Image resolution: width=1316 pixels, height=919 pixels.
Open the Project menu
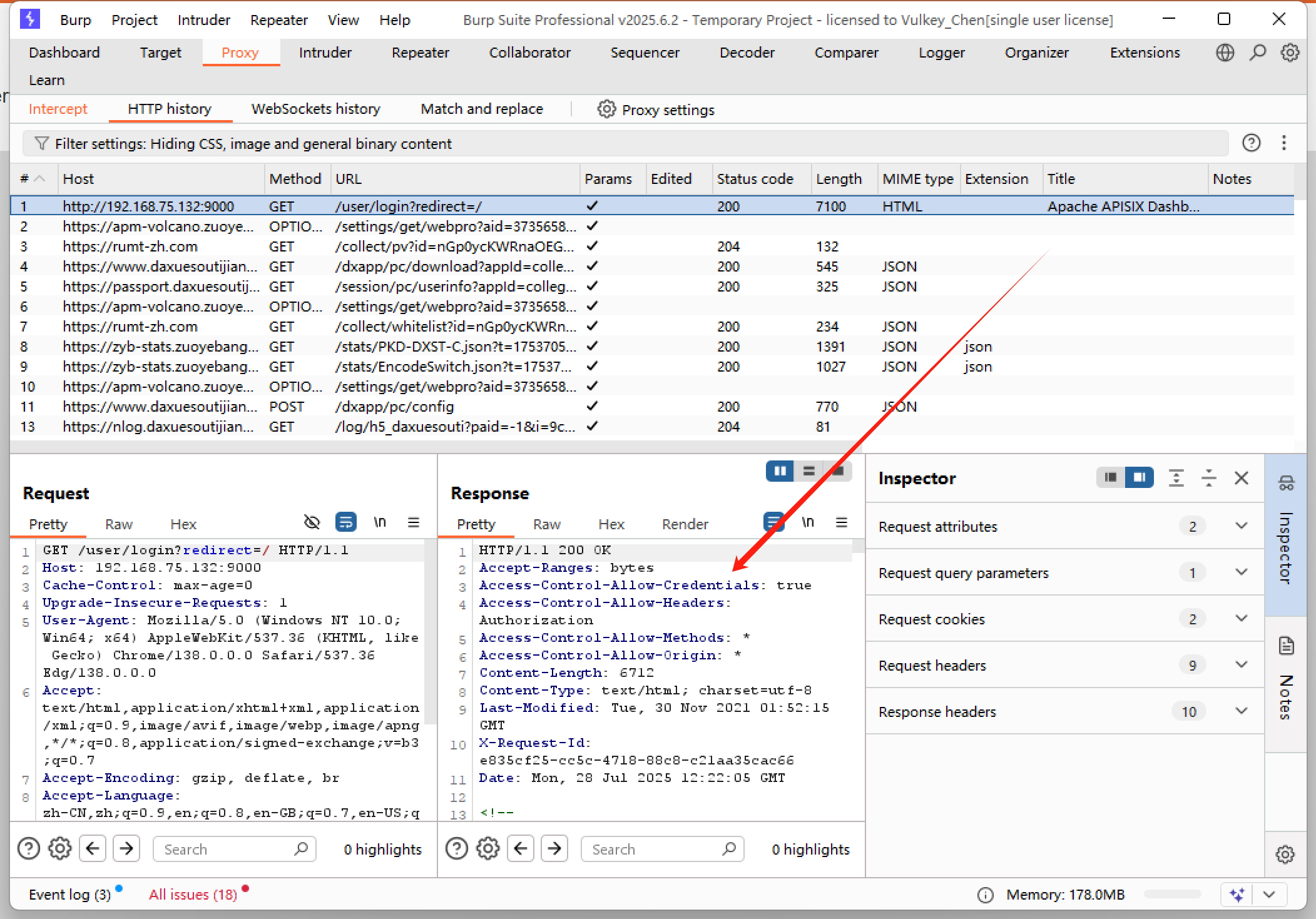click(x=134, y=20)
